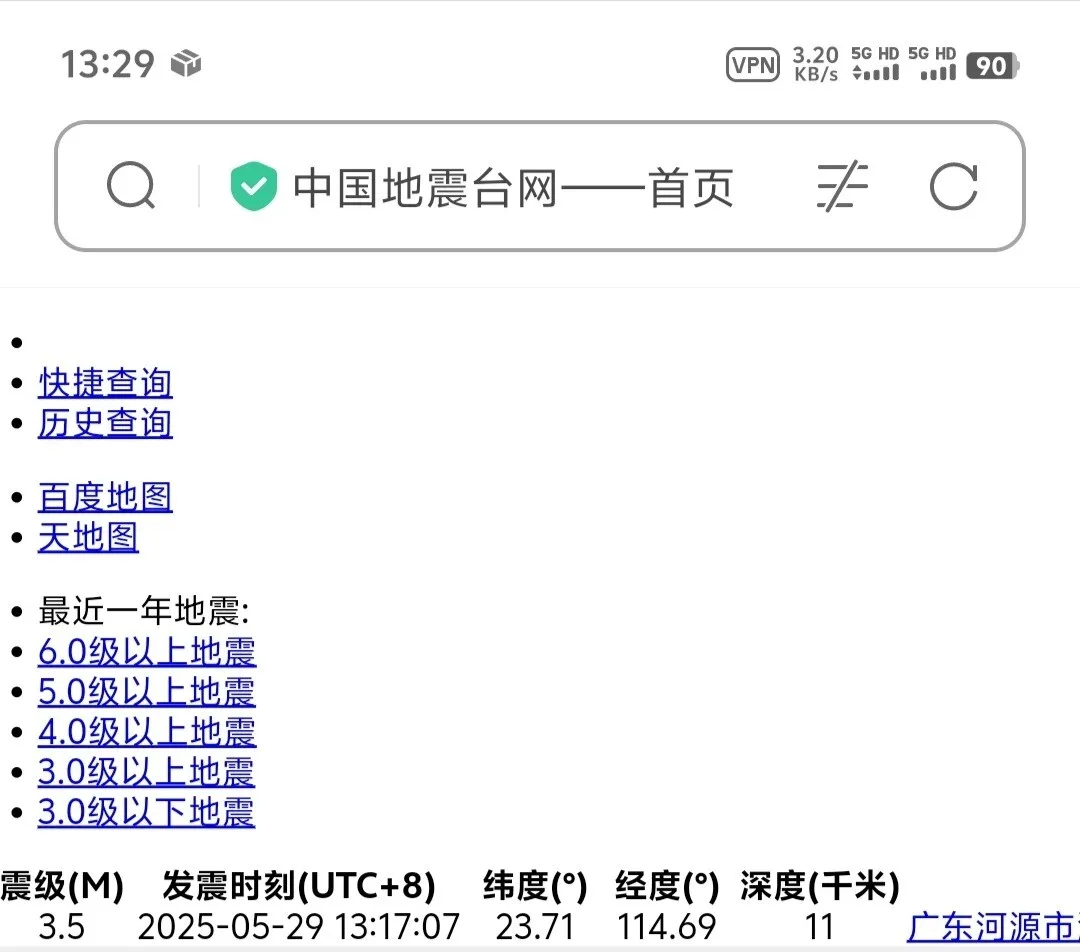The width and height of the screenshot is (1080, 952).
Task: Tap the VPN status indicator
Action: click(x=752, y=66)
